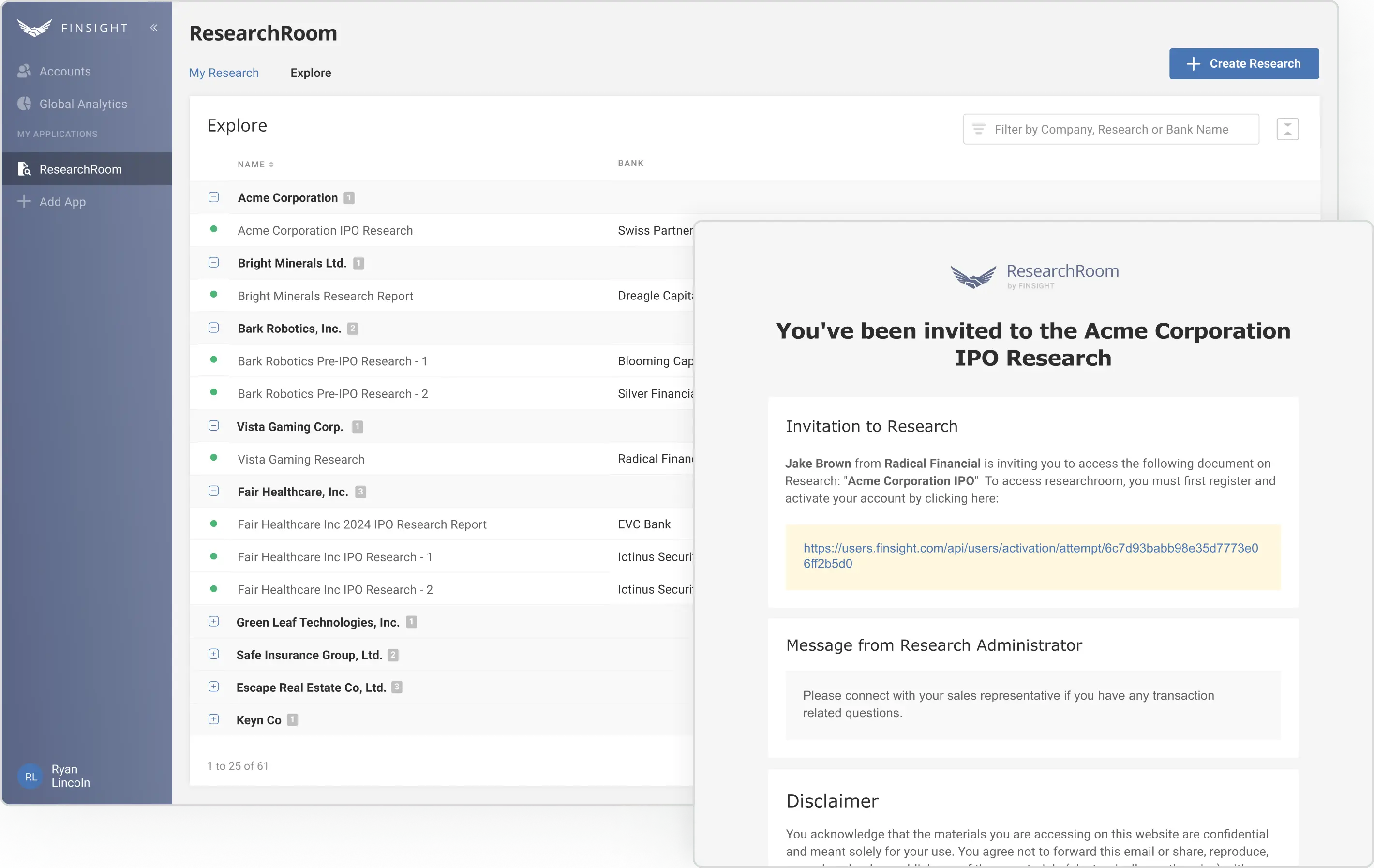Open Fair Healthcare Inc IPO Research - 1
The width and height of the screenshot is (1374, 868).
[335, 557]
